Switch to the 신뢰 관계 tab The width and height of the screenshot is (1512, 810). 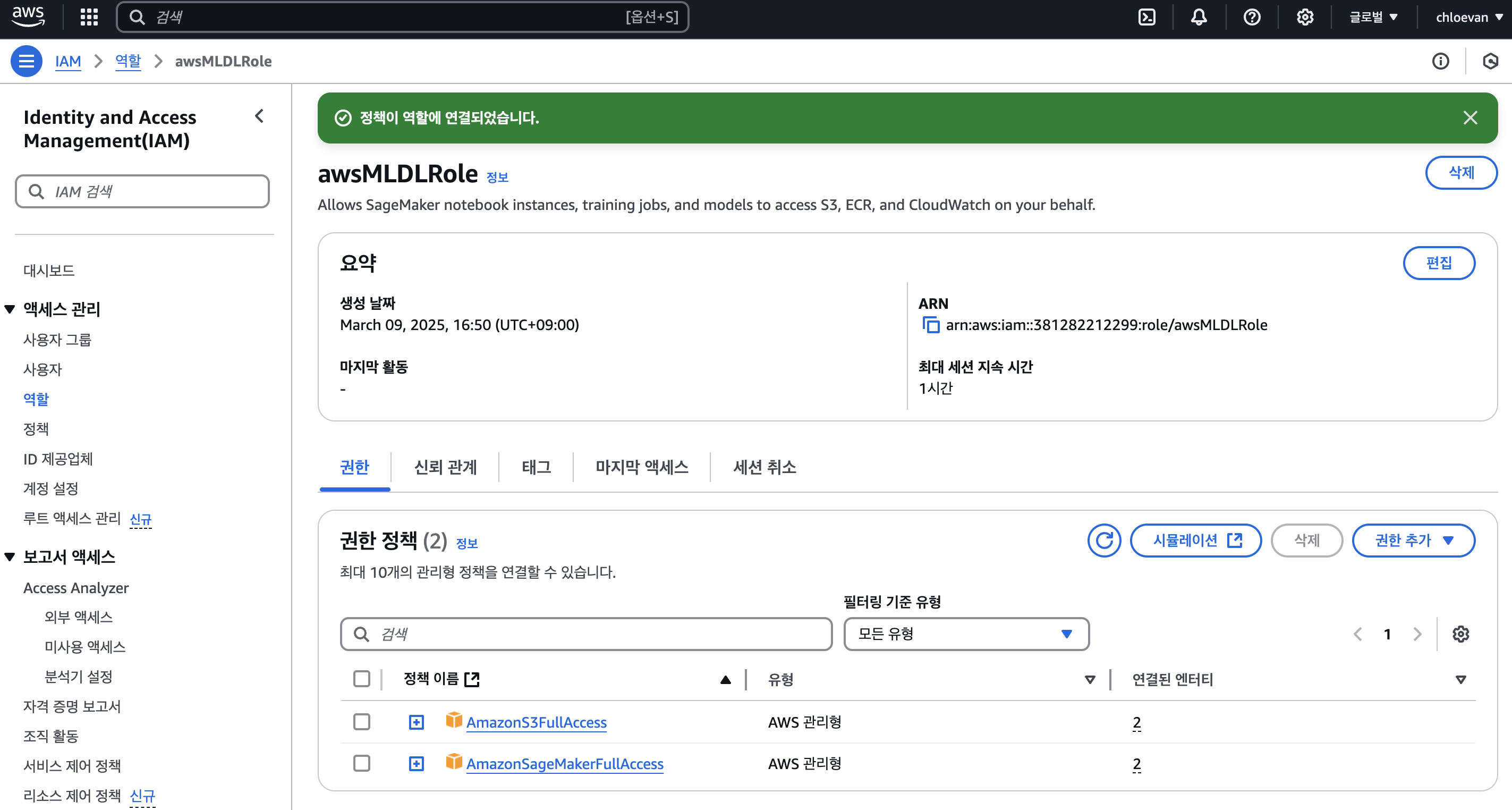click(446, 468)
